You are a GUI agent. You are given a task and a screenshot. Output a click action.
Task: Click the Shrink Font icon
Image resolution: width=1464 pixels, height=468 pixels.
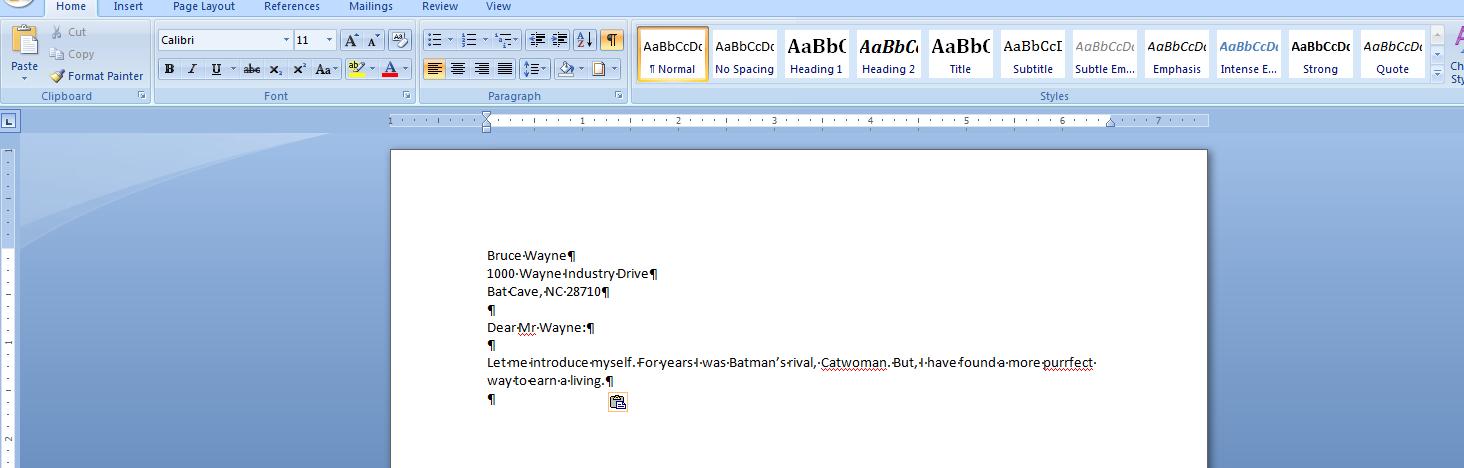pyautogui.click(x=373, y=40)
